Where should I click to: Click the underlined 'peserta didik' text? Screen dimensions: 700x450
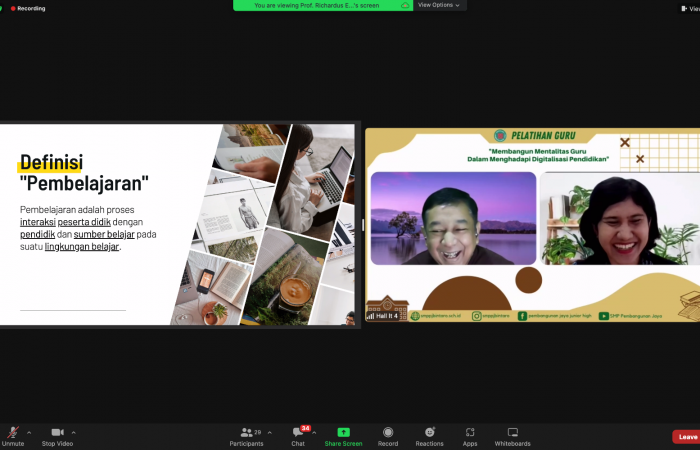[84, 222]
